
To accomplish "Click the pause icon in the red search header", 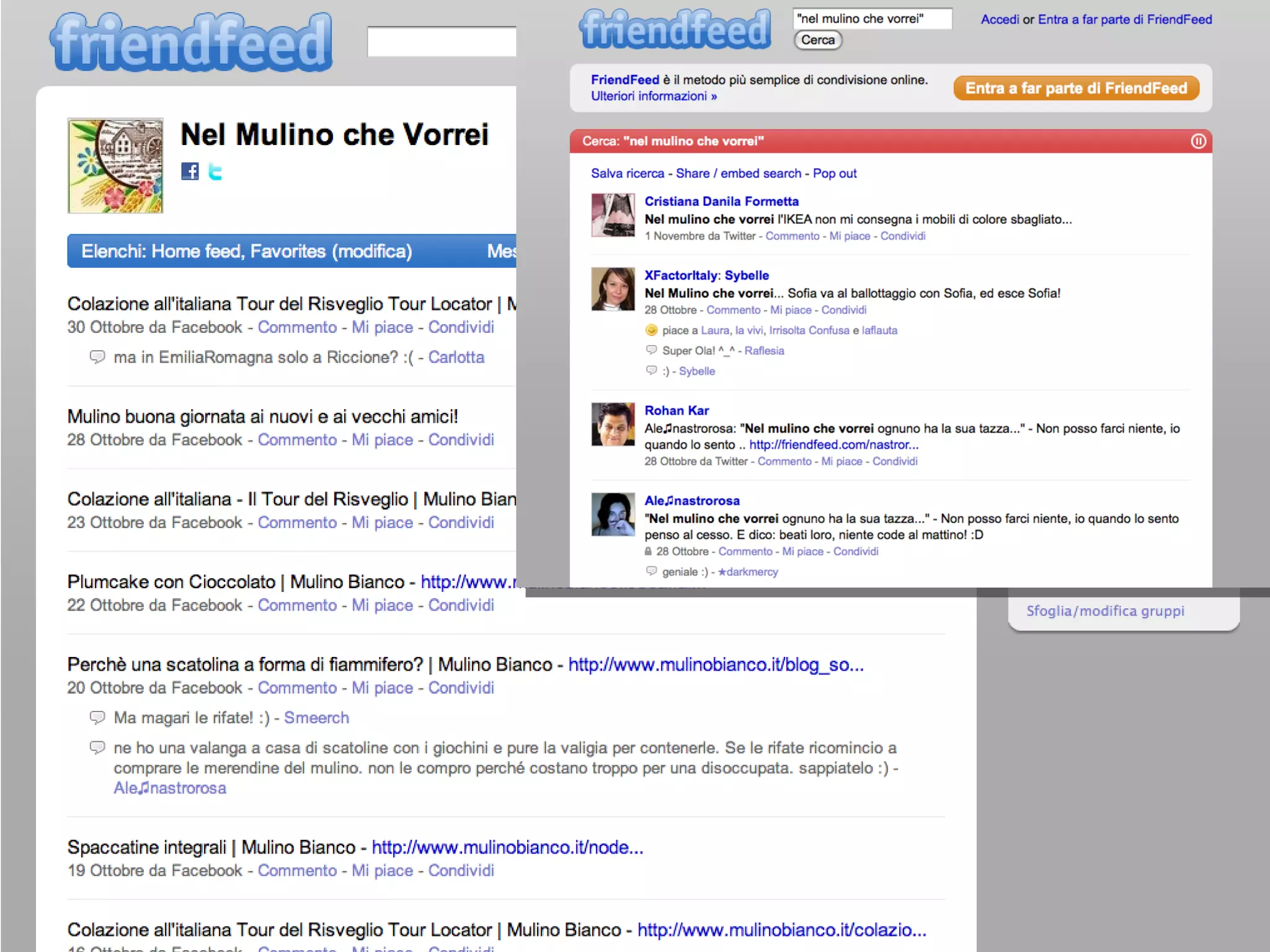I will click(1198, 141).
